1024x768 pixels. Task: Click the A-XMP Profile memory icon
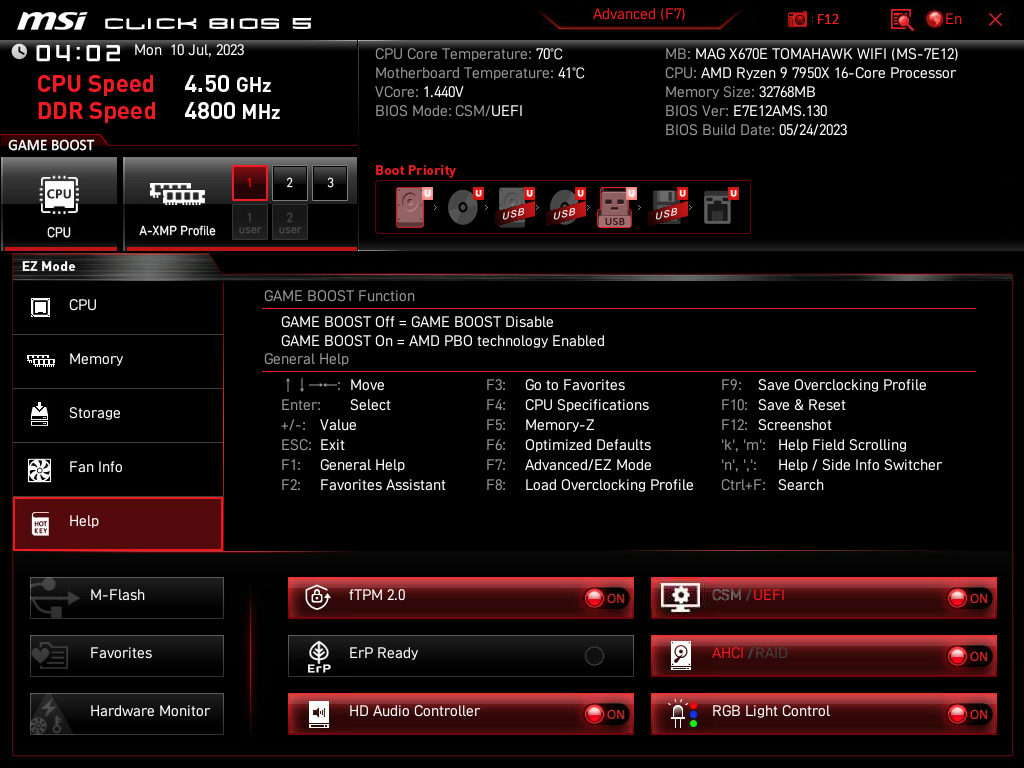pyautogui.click(x=177, y=195)
